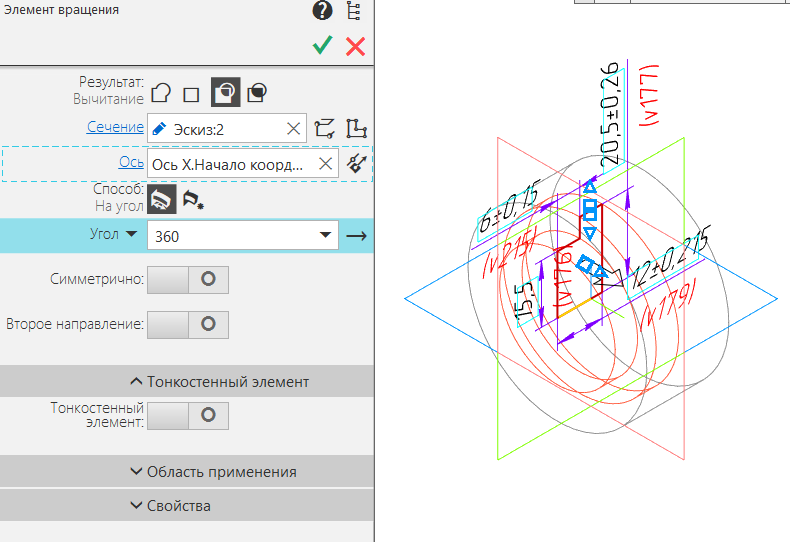Reverse direction with the arrow next to angle
Image resolution: width=790 pixels, height=542 pixels.
point(356,236)
